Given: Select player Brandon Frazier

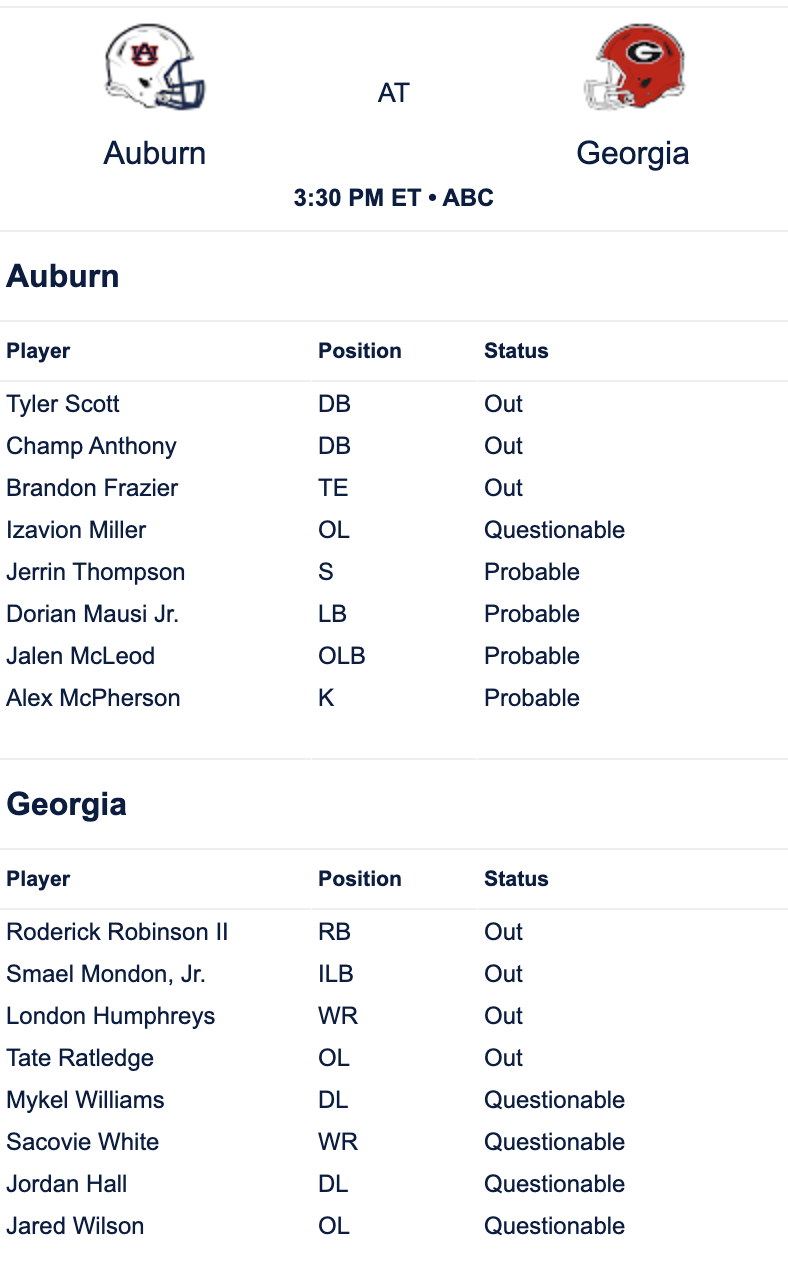Looking at the screenshot, I should [x=92, y=488].
